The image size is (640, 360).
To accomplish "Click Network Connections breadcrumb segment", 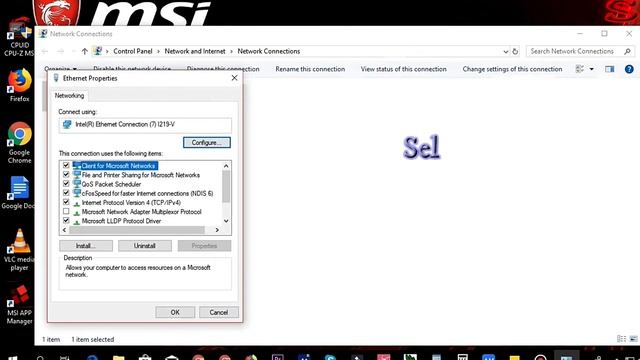I will pyautogui.click(x=269, y=51).
